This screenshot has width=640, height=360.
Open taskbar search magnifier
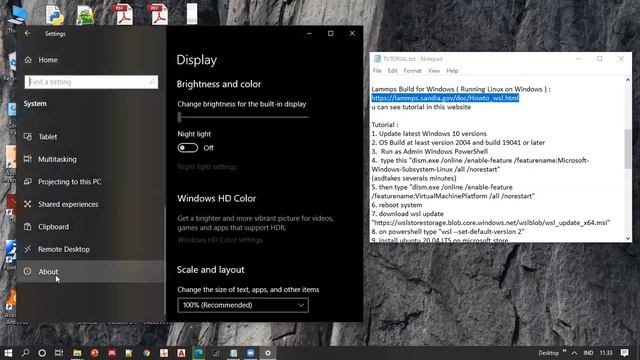coord(25,353)
